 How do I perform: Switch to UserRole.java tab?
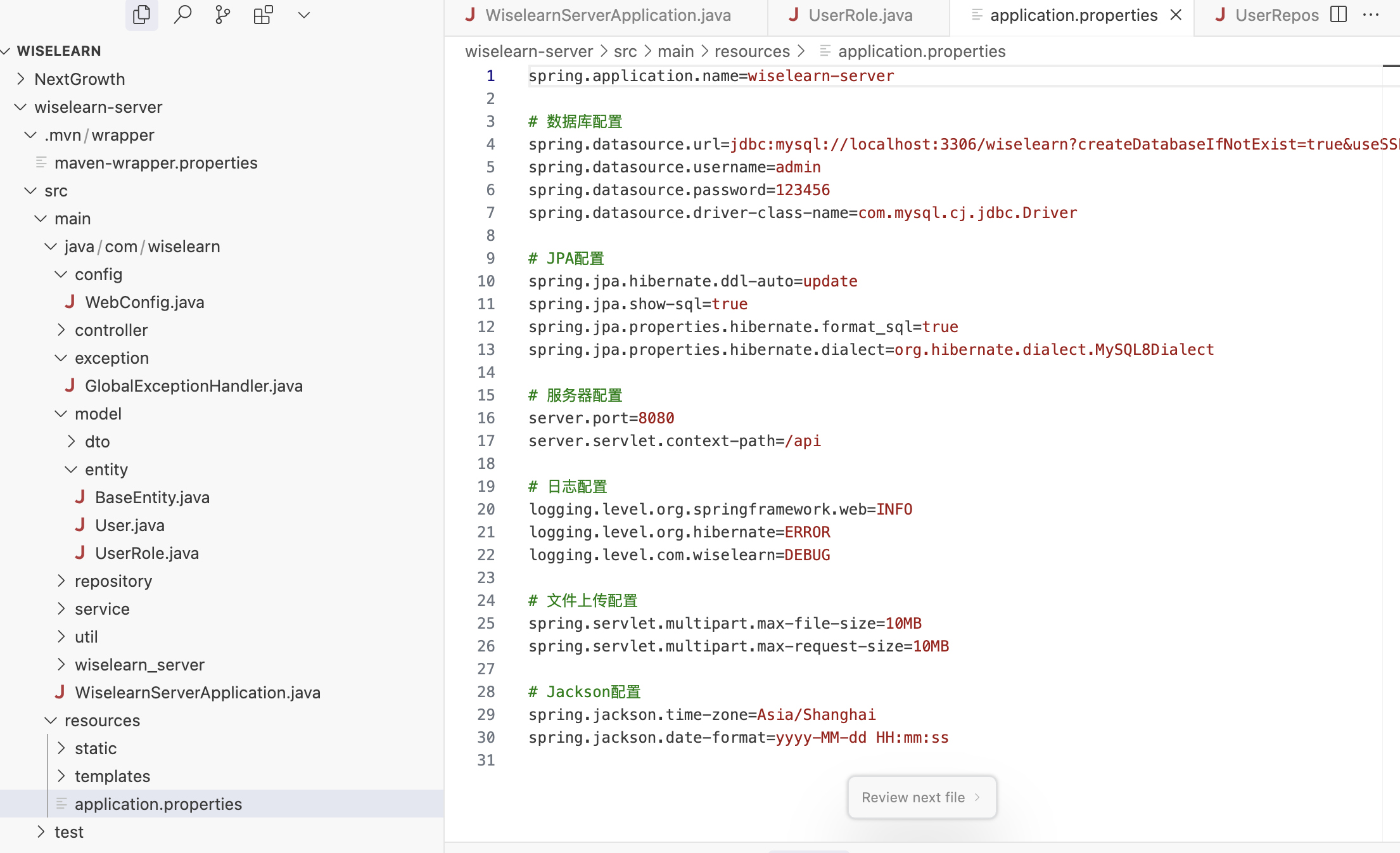(858, 15)
